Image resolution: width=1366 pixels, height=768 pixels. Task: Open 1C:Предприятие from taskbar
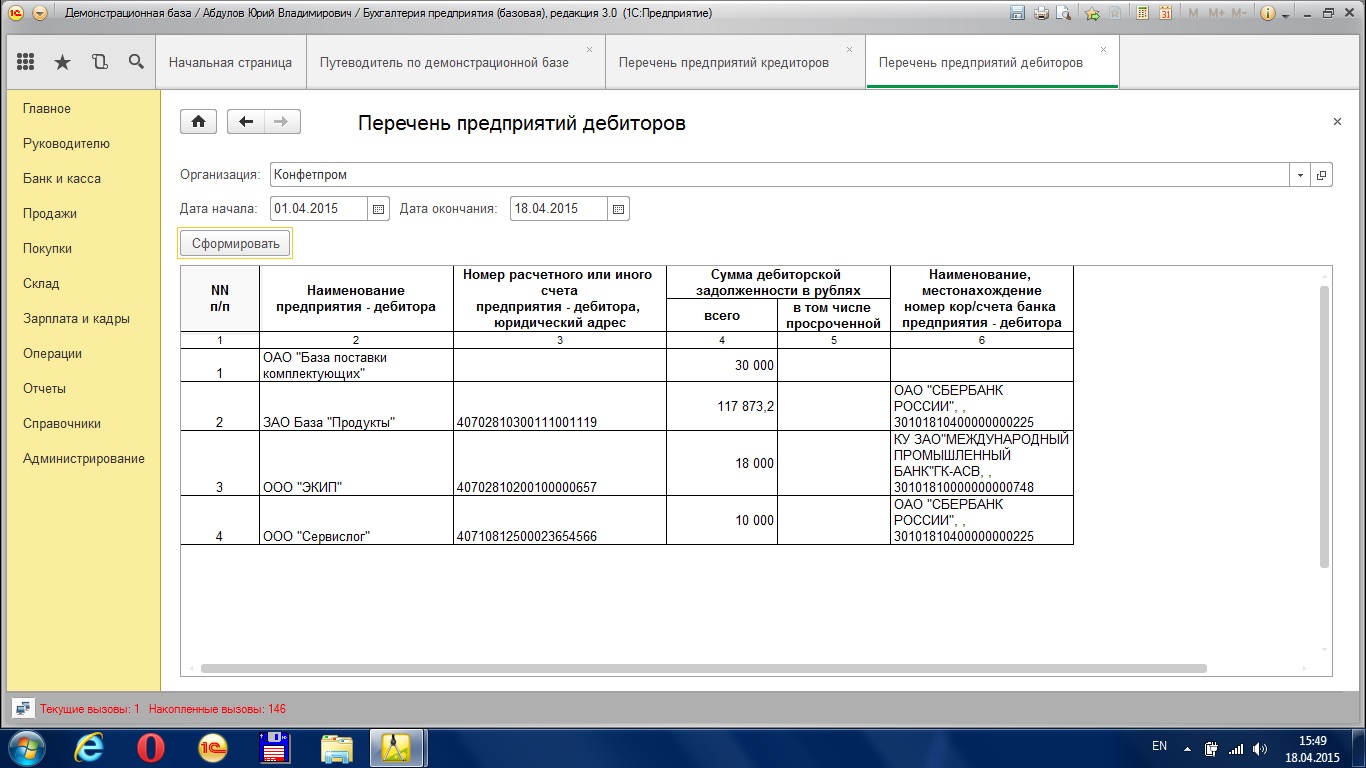213,747
